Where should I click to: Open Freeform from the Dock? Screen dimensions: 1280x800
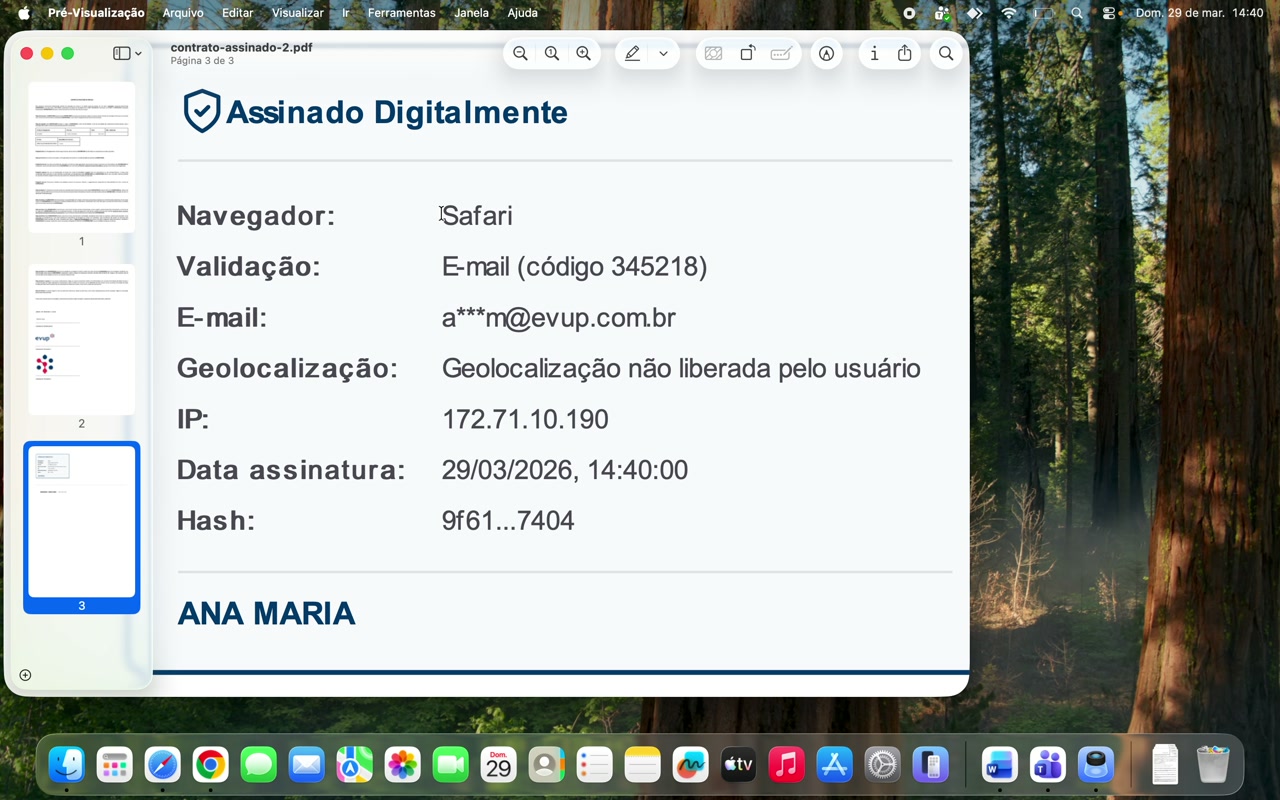pos(691,766)
